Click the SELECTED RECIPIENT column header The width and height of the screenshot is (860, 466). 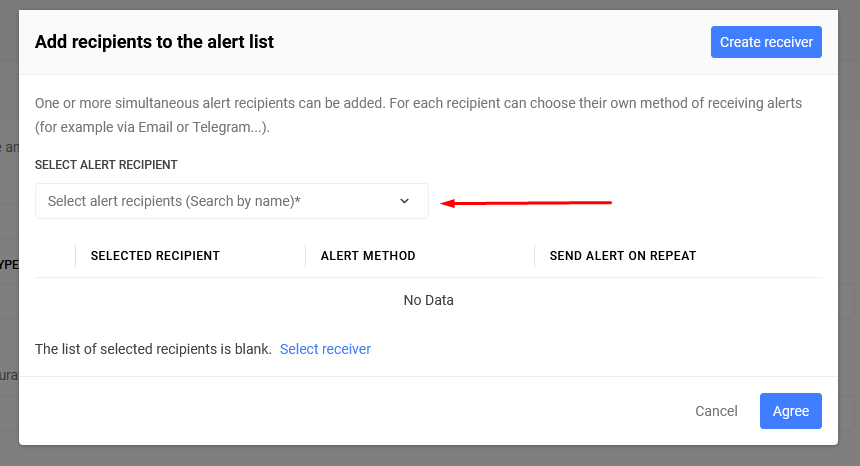(155, 255)
